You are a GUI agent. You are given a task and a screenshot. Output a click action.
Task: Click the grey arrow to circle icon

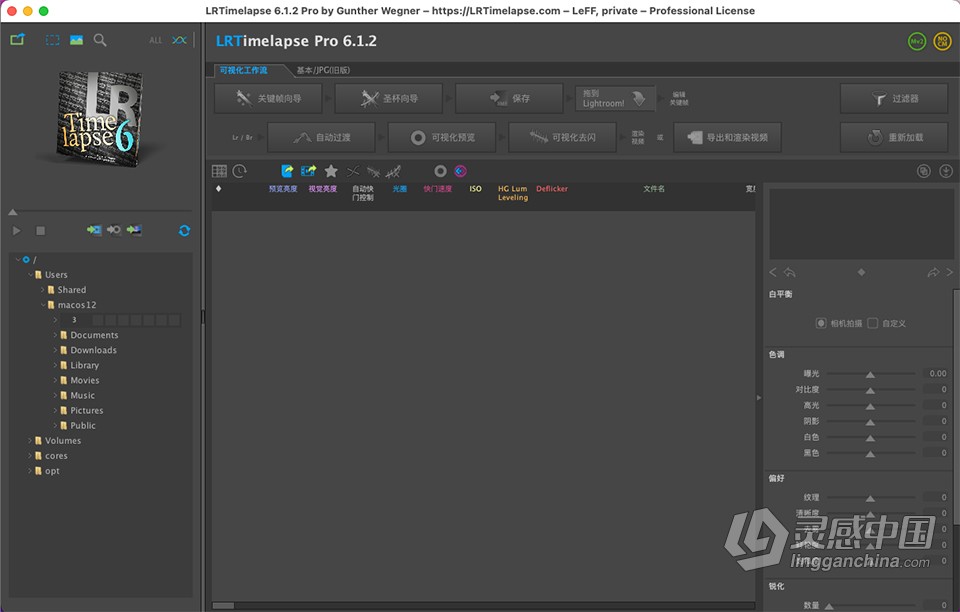(x=114, y=230)
